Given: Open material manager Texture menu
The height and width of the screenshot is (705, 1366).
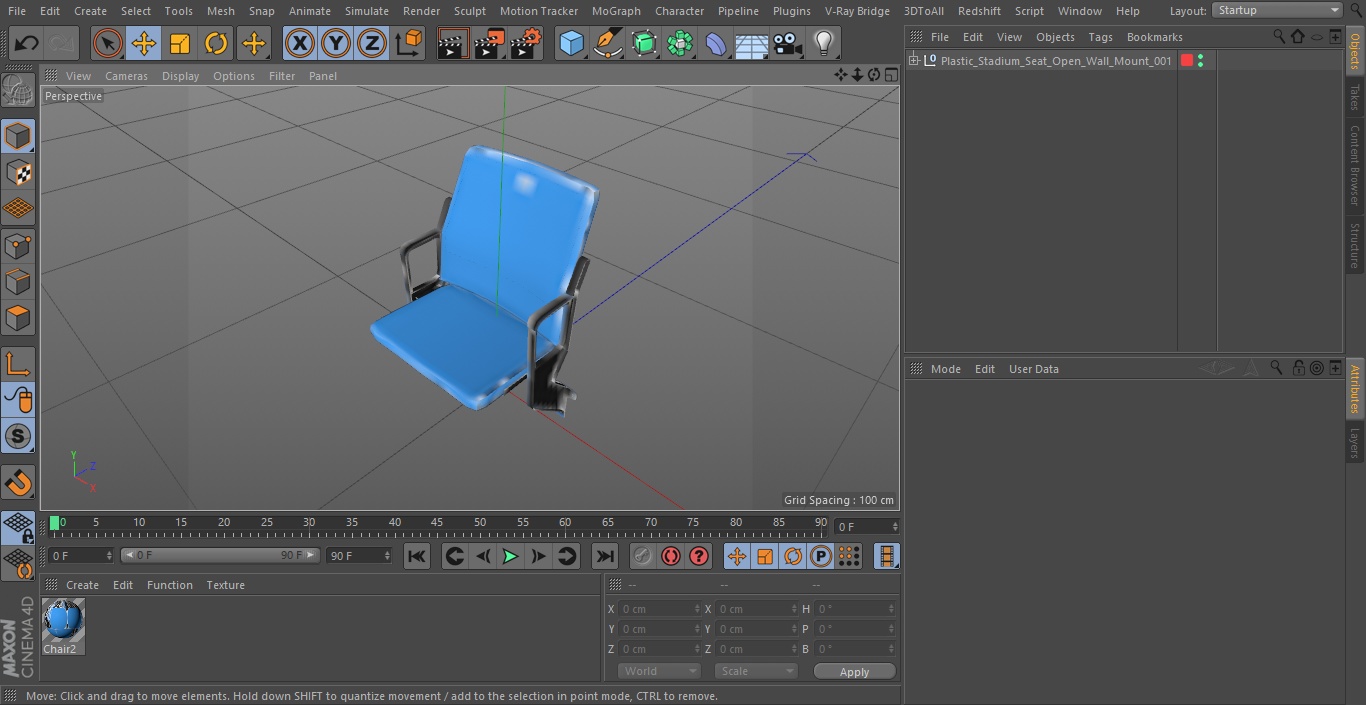Looking at the screenshot, I should [225, 585].
